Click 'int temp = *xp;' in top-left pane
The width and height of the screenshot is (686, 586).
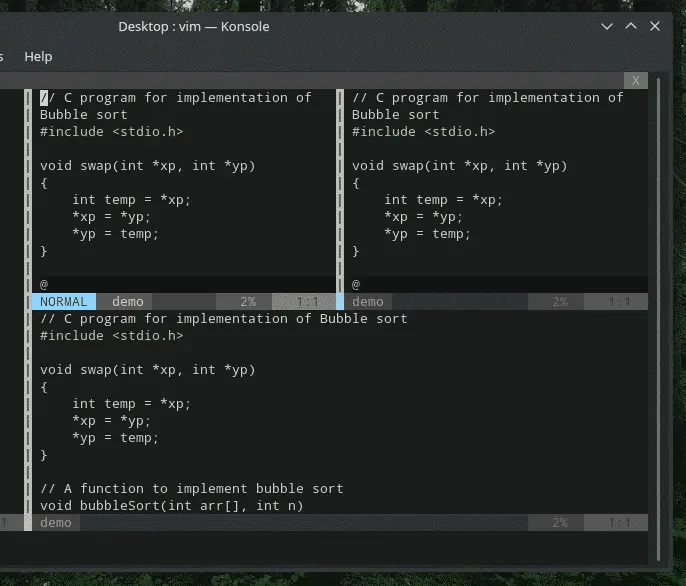pos(132,200)
